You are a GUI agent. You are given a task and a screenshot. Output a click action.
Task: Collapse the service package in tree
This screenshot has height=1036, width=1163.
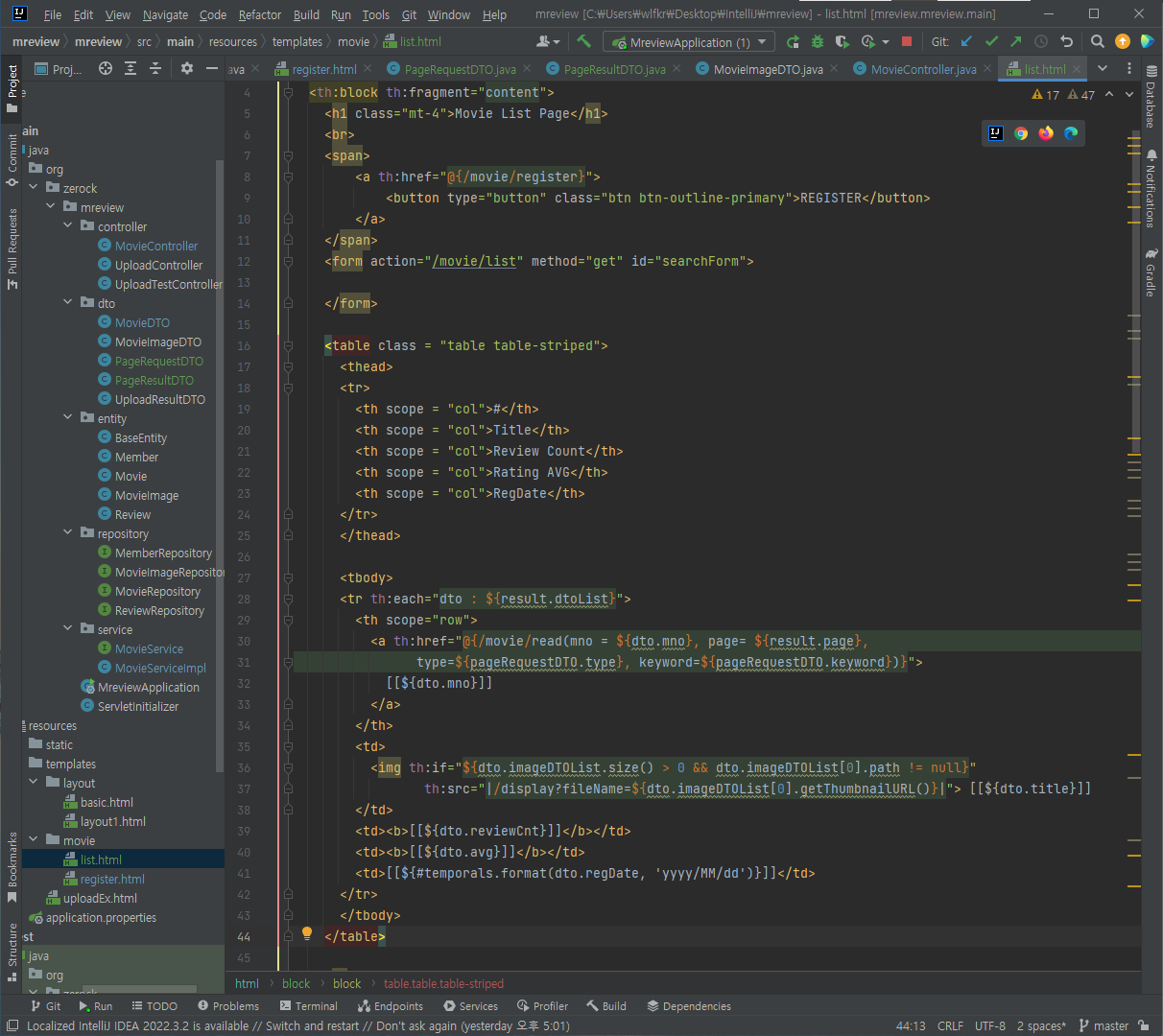coord(67,628)
